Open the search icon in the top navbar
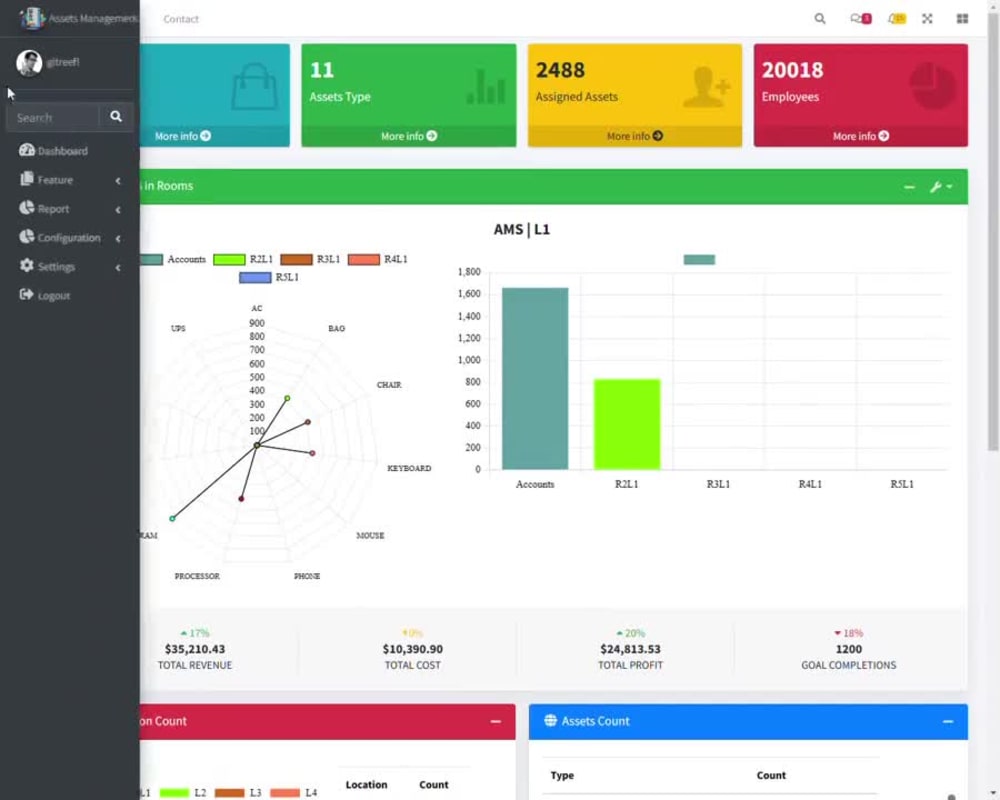The height and width of the screenshot is (800, 1000). 819,18
